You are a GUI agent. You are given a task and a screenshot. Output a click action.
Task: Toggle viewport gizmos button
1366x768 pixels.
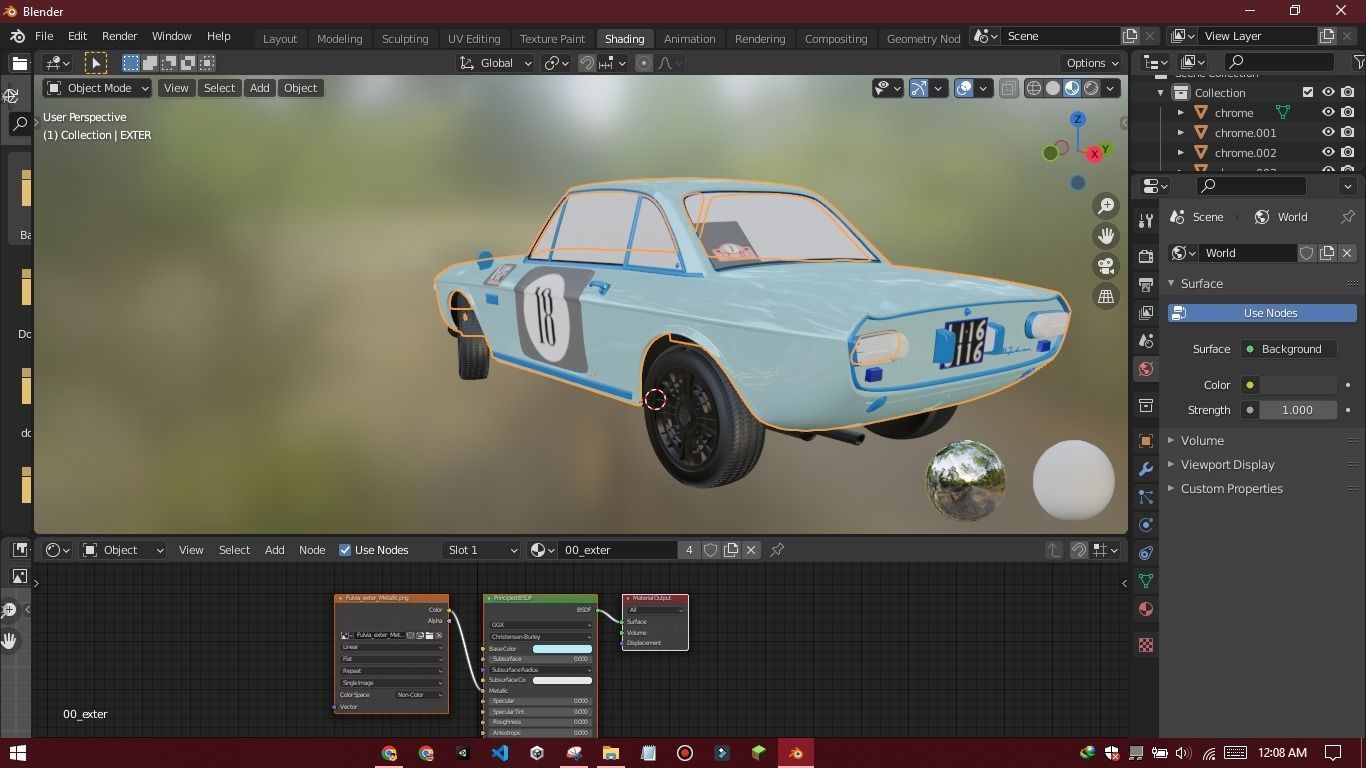tap(918, 88)
